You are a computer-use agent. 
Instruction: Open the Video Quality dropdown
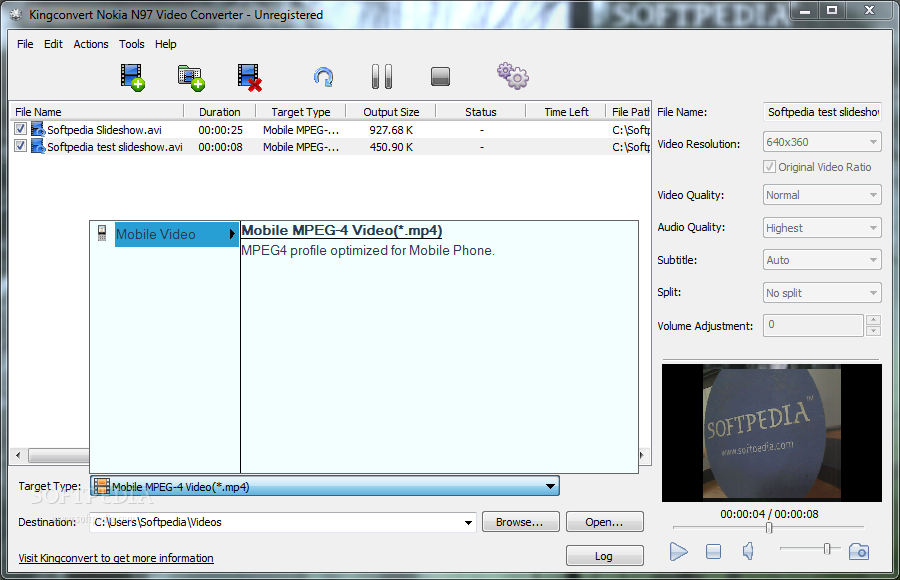pos(822,195)
